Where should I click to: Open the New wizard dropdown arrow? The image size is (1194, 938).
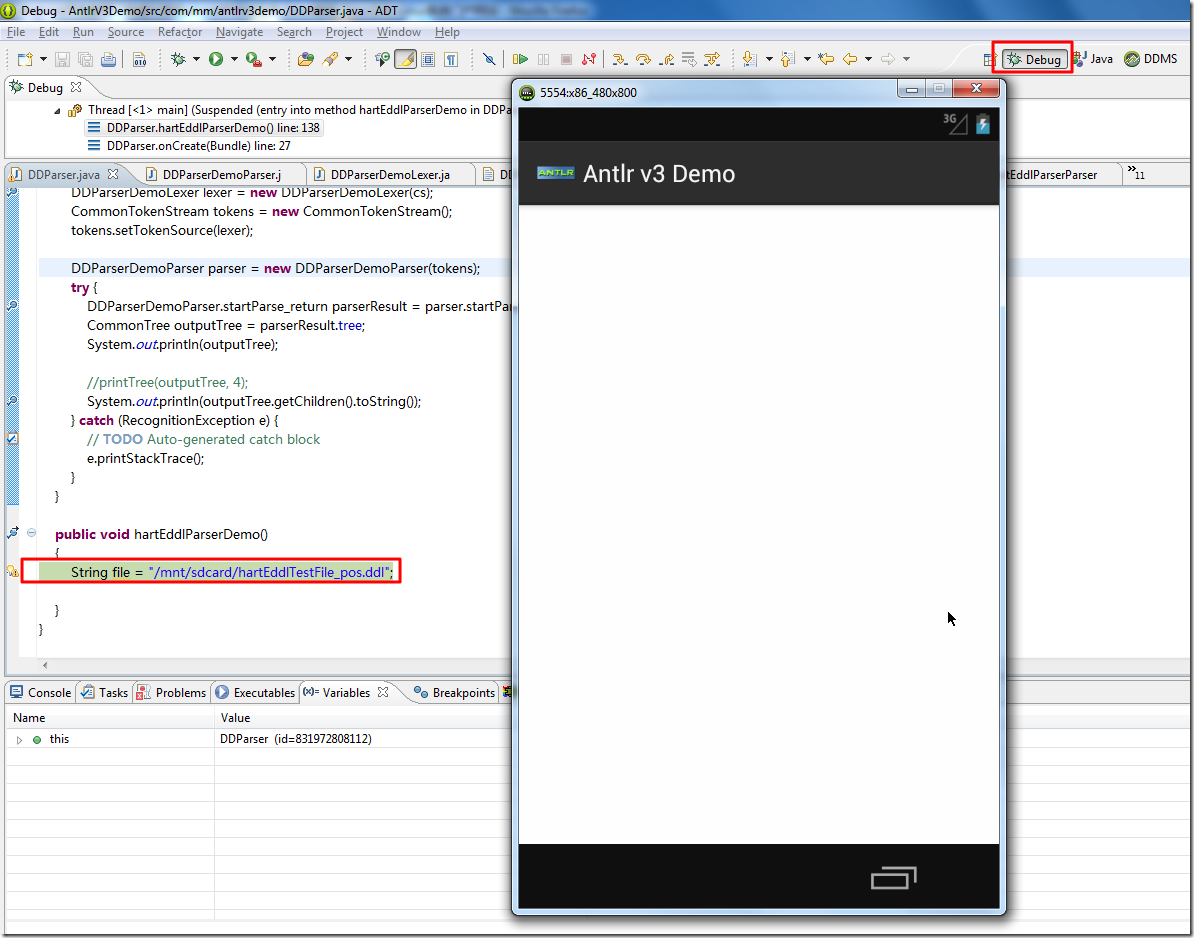(x=43, y=59)
